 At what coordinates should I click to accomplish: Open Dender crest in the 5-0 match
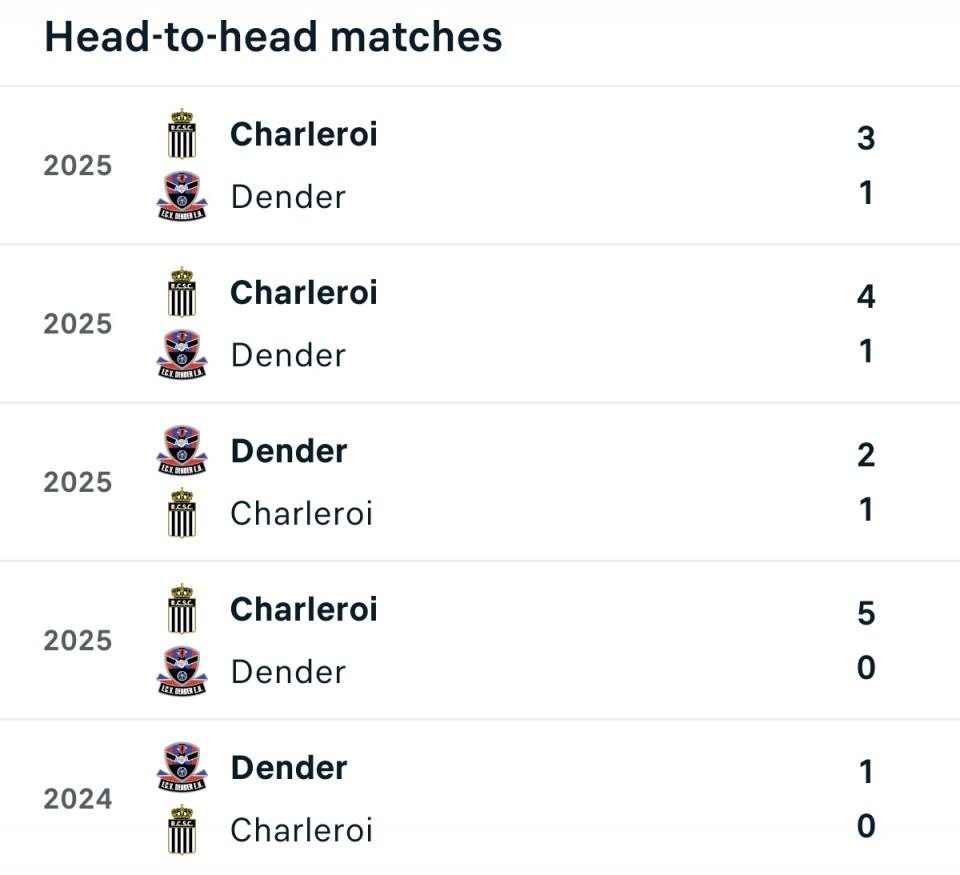click(x=182, y=671)
